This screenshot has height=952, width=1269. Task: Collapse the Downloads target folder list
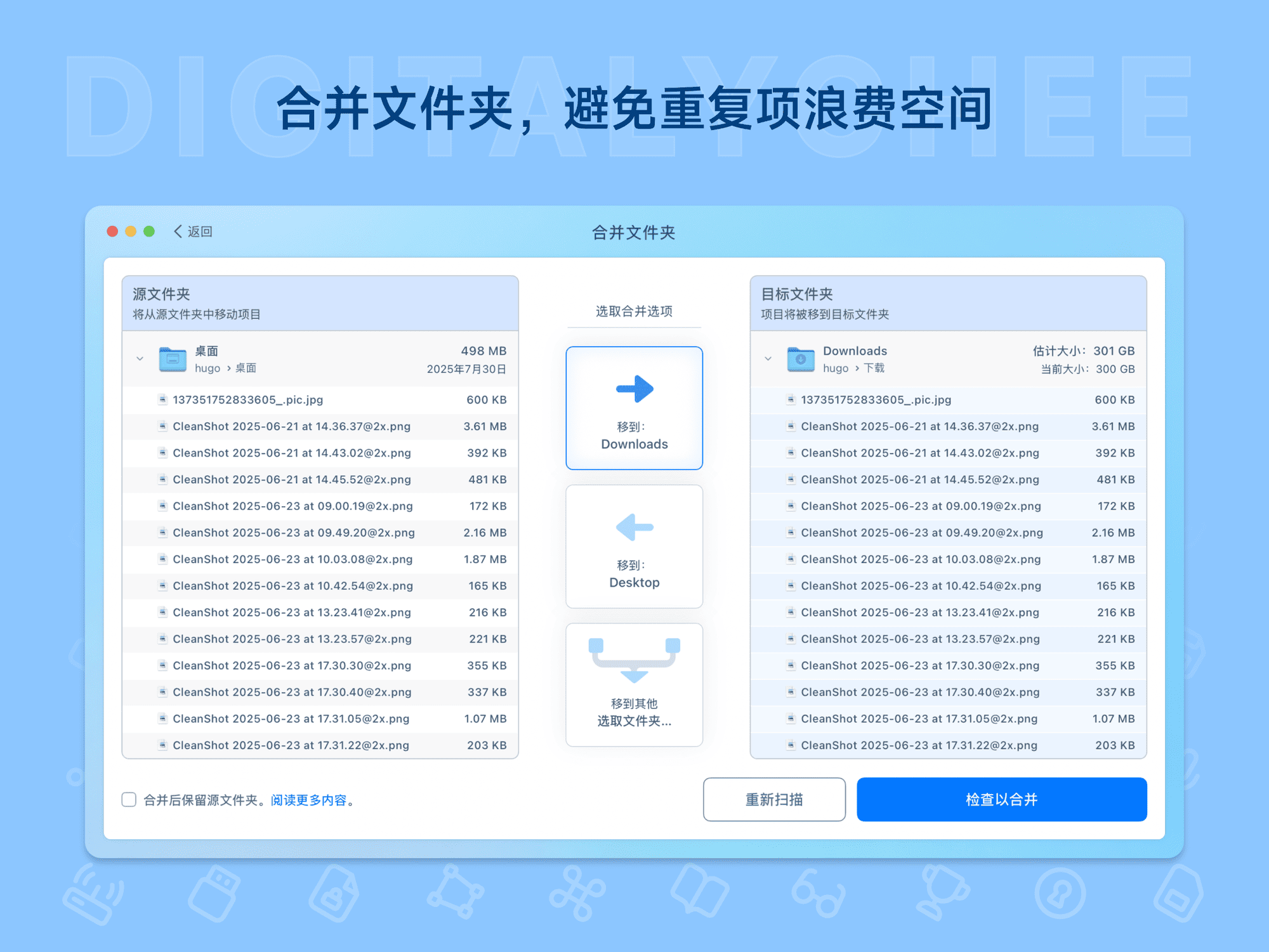tap(767, 359)
